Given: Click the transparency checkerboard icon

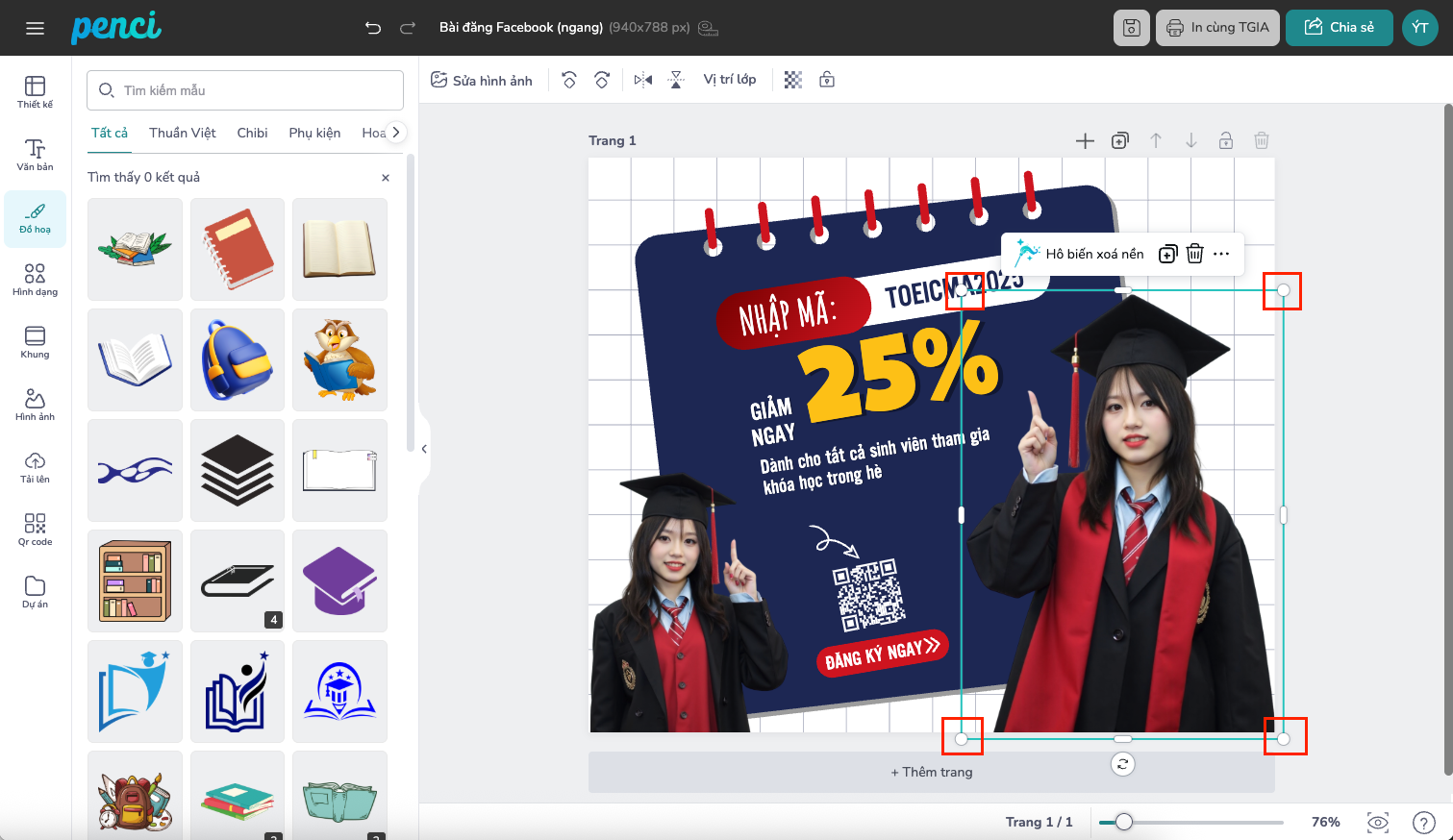Looking at the screenshot, I should point(792,81).
